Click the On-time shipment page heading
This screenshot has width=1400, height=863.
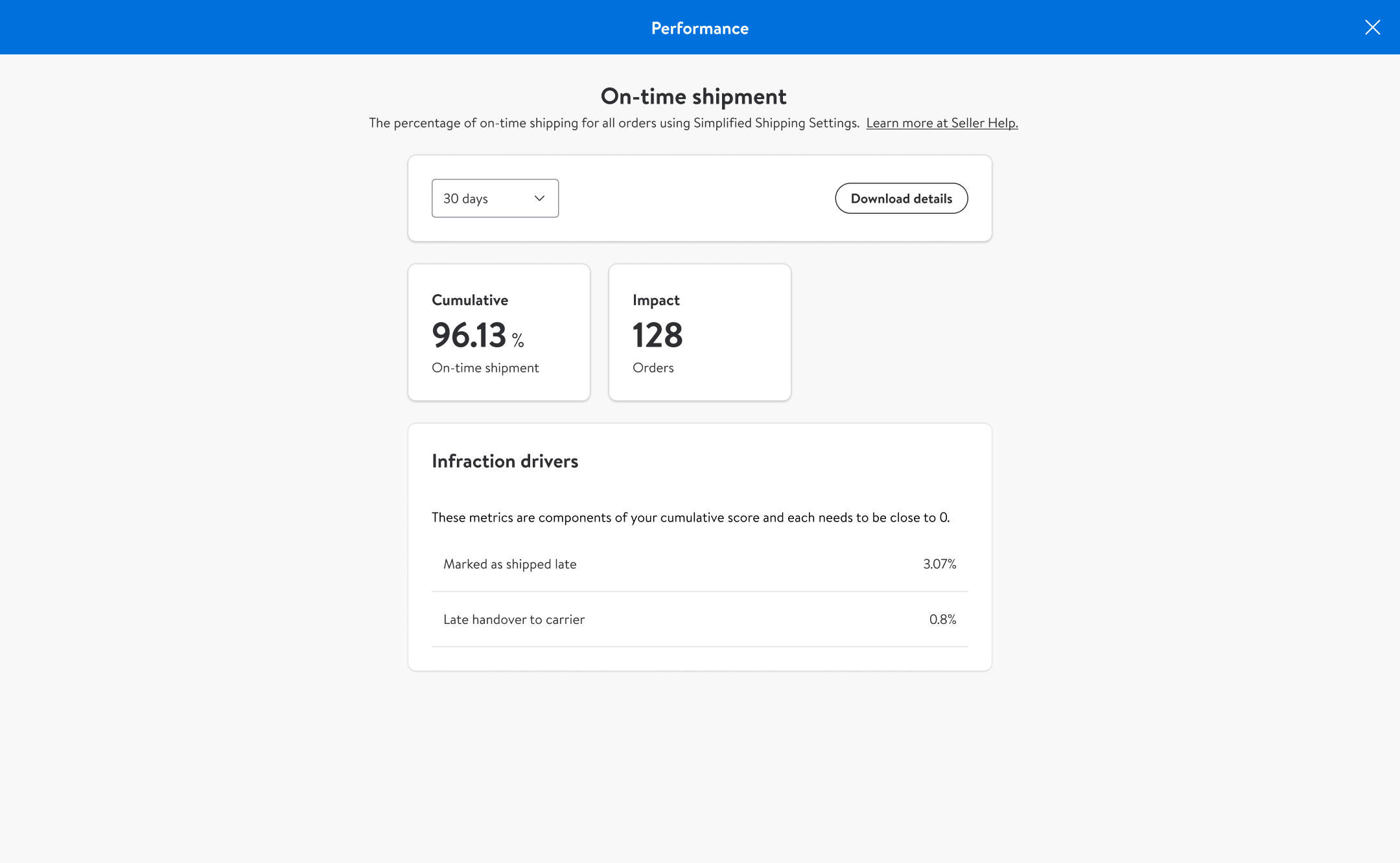[693, 97]
